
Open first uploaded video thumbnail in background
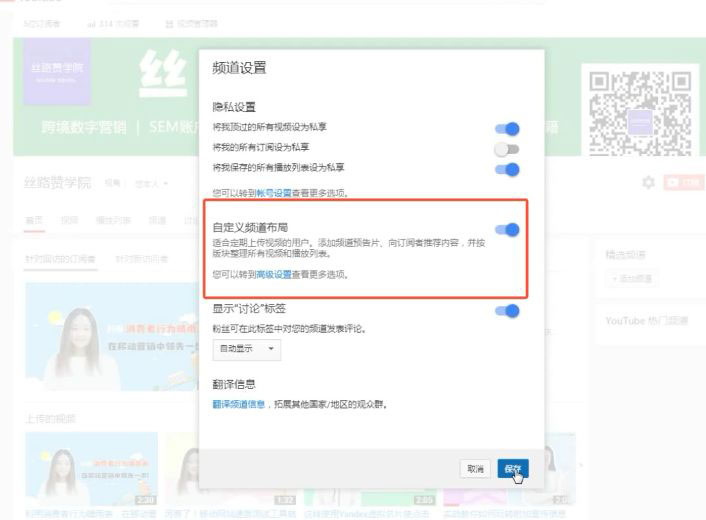tap(91, 469)
